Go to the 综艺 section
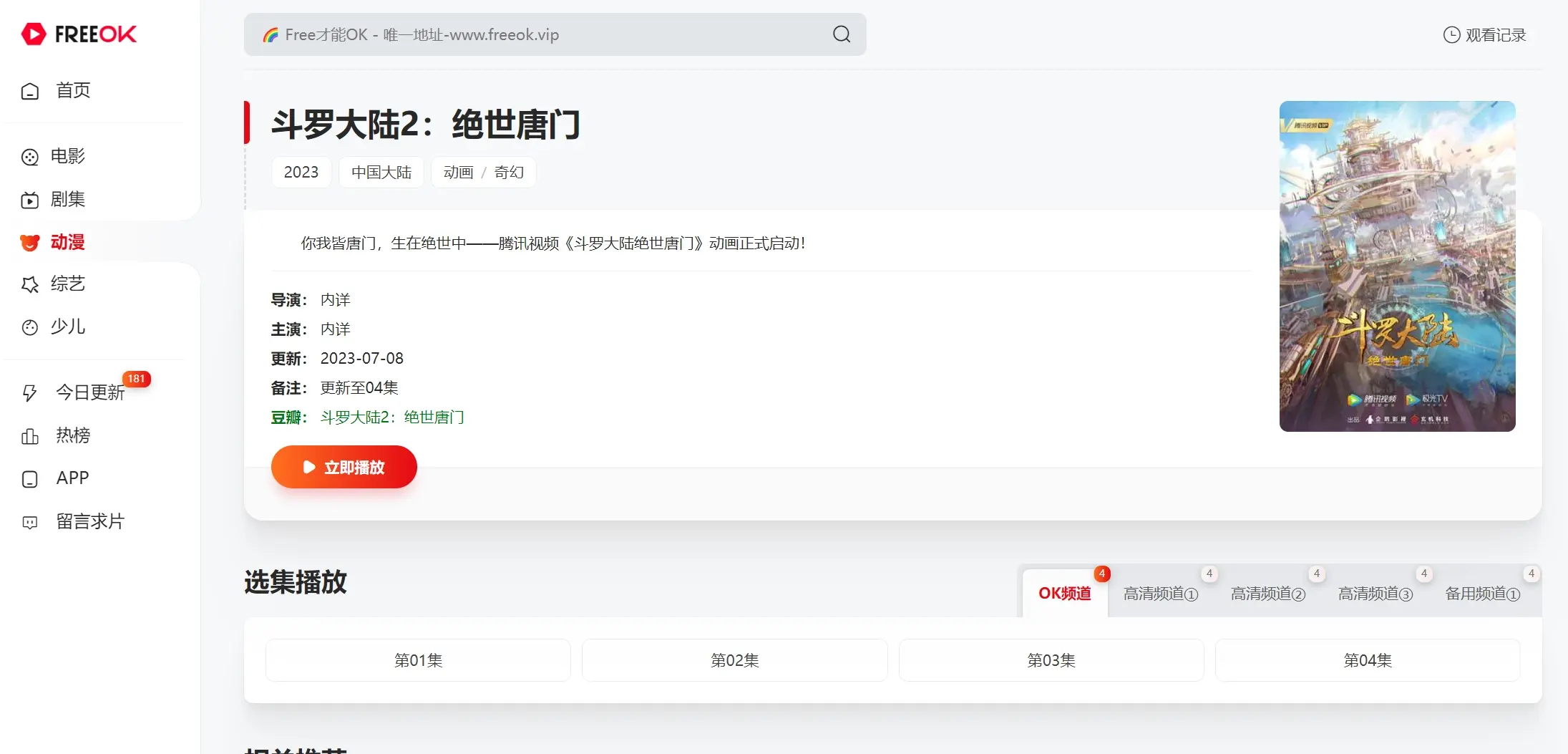1568x754 pixels. coord(68,284)
